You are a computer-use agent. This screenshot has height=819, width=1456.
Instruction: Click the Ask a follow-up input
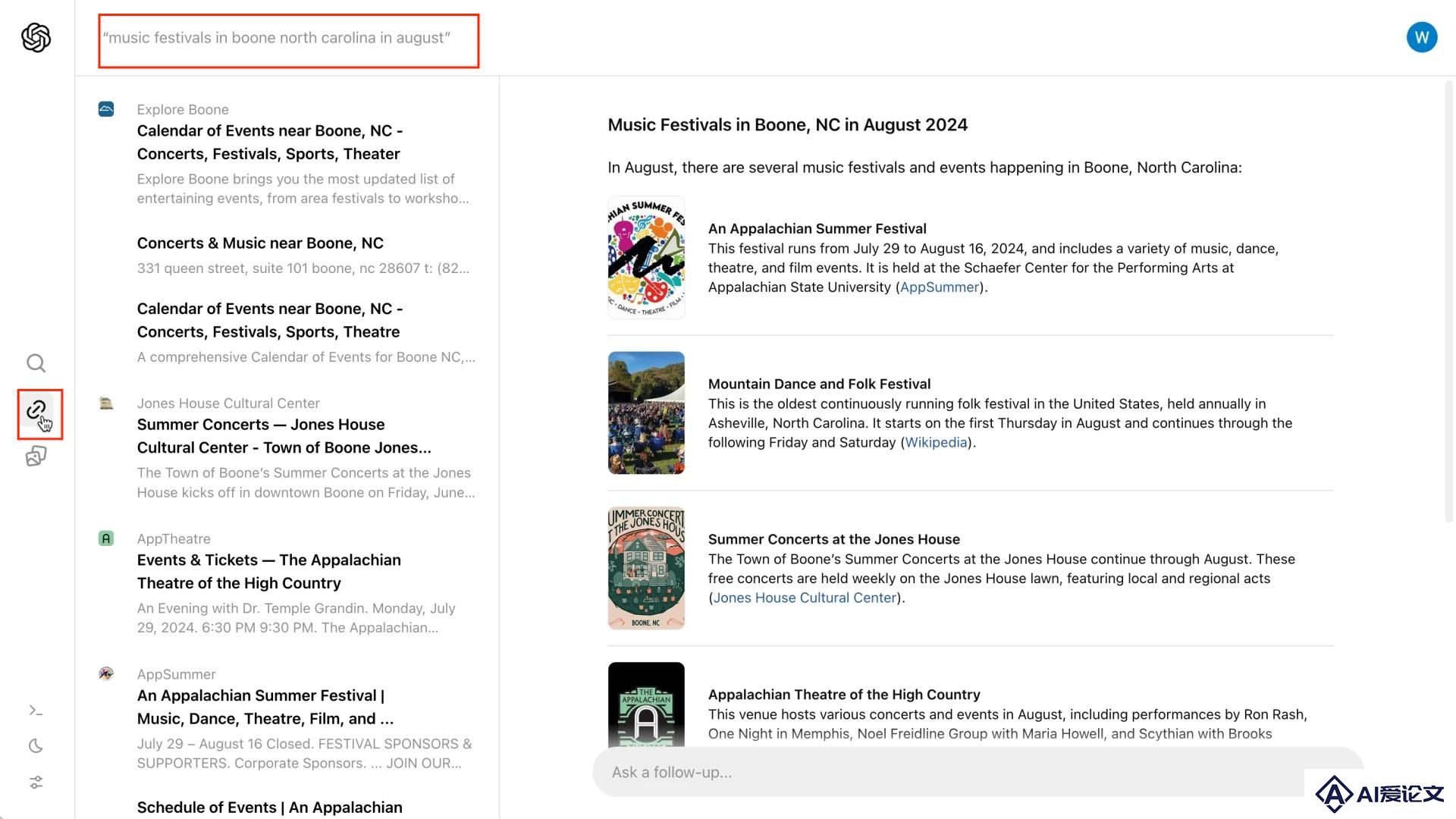[978, 772]
